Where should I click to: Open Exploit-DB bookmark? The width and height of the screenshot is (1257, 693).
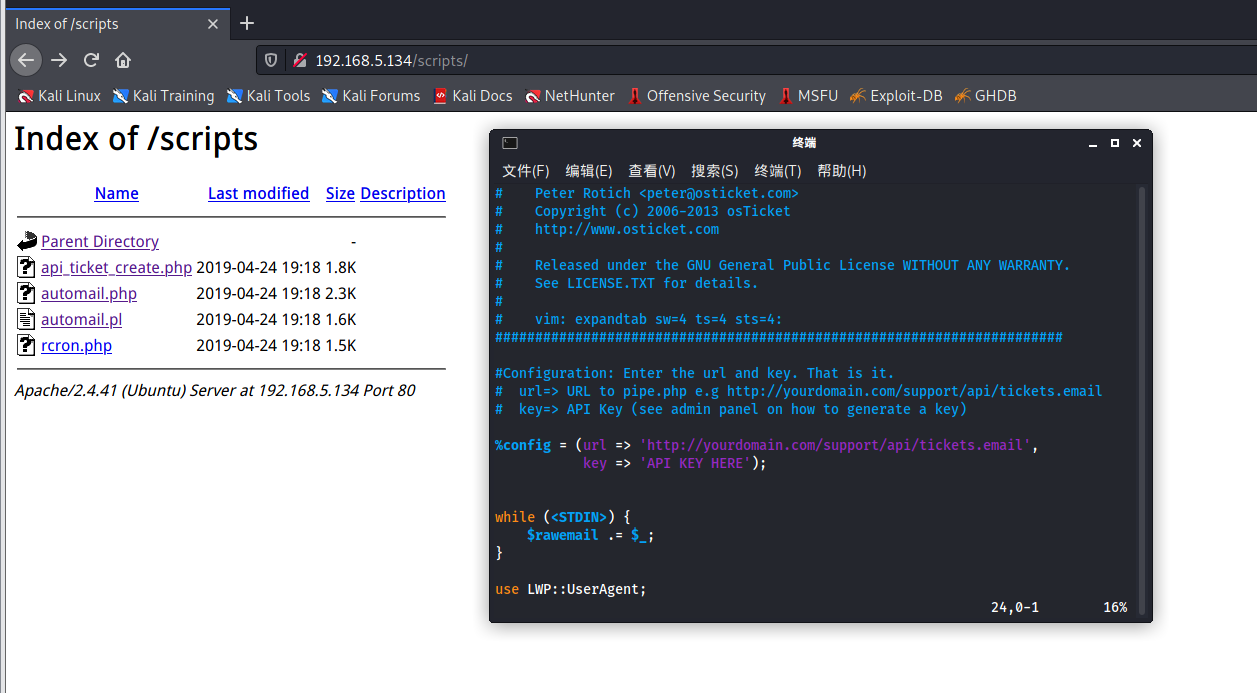click(896, 96)
